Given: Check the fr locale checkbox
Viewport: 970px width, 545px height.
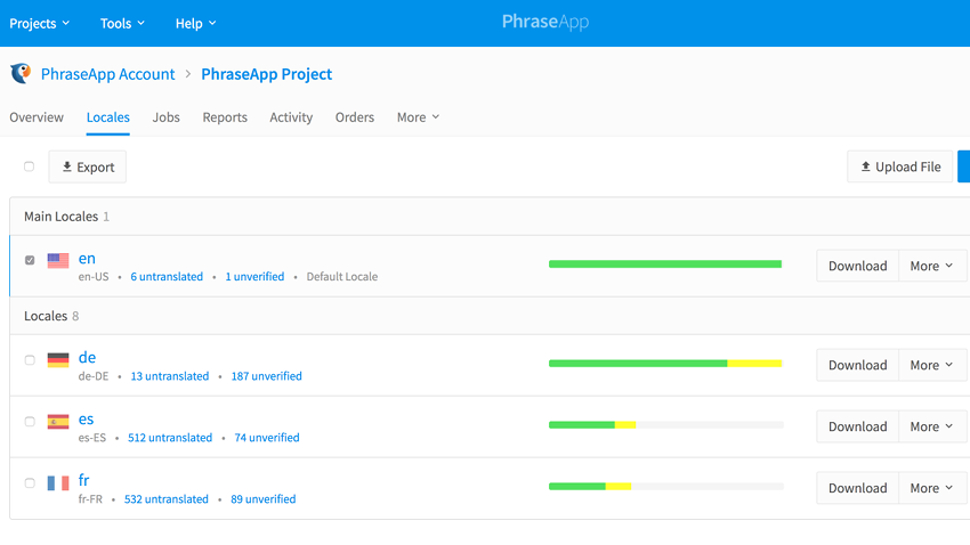Looking at the screenshot, I should (30, 483).
